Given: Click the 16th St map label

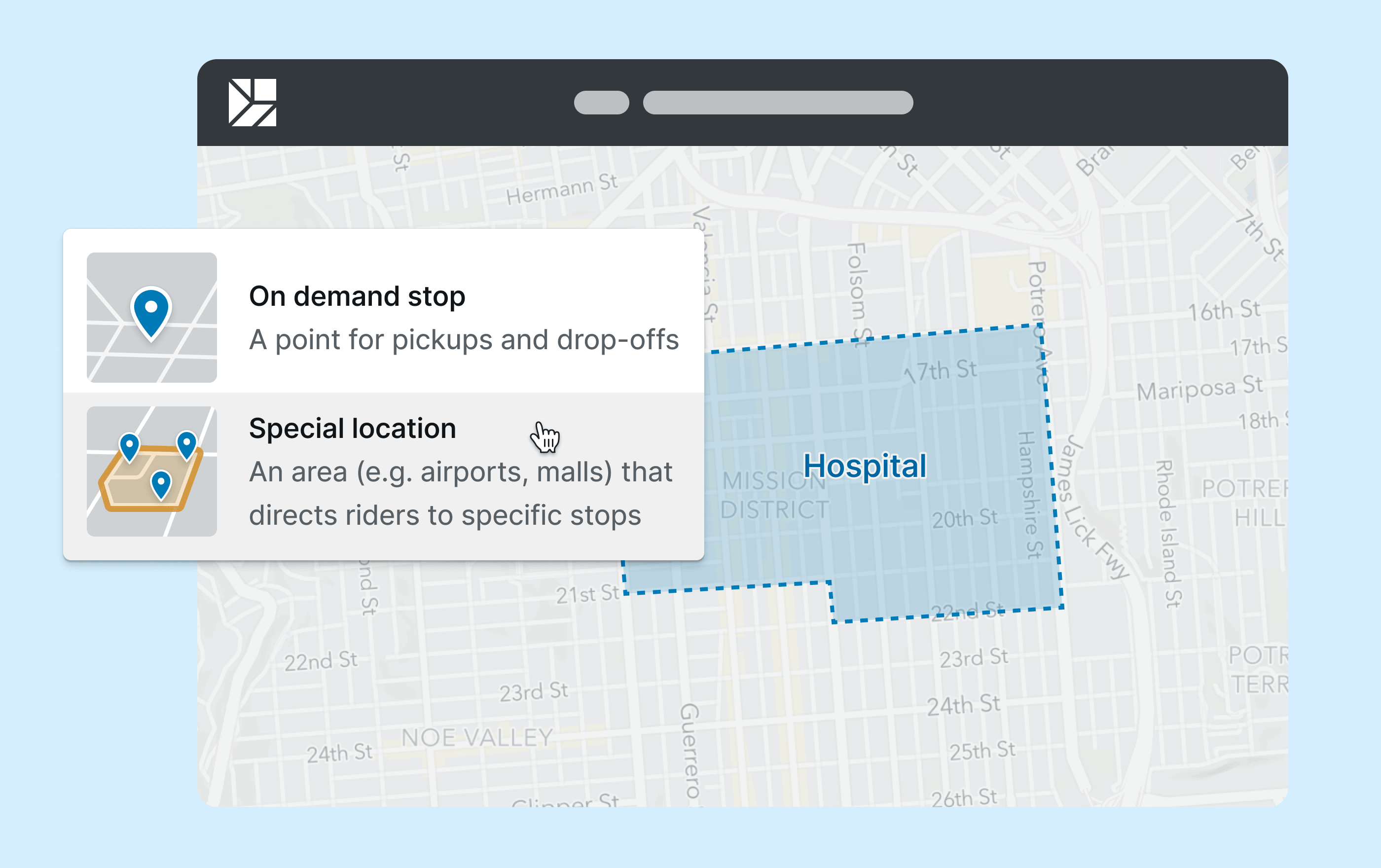Looking at the screenshot, I should click(x=1224, y=310).
